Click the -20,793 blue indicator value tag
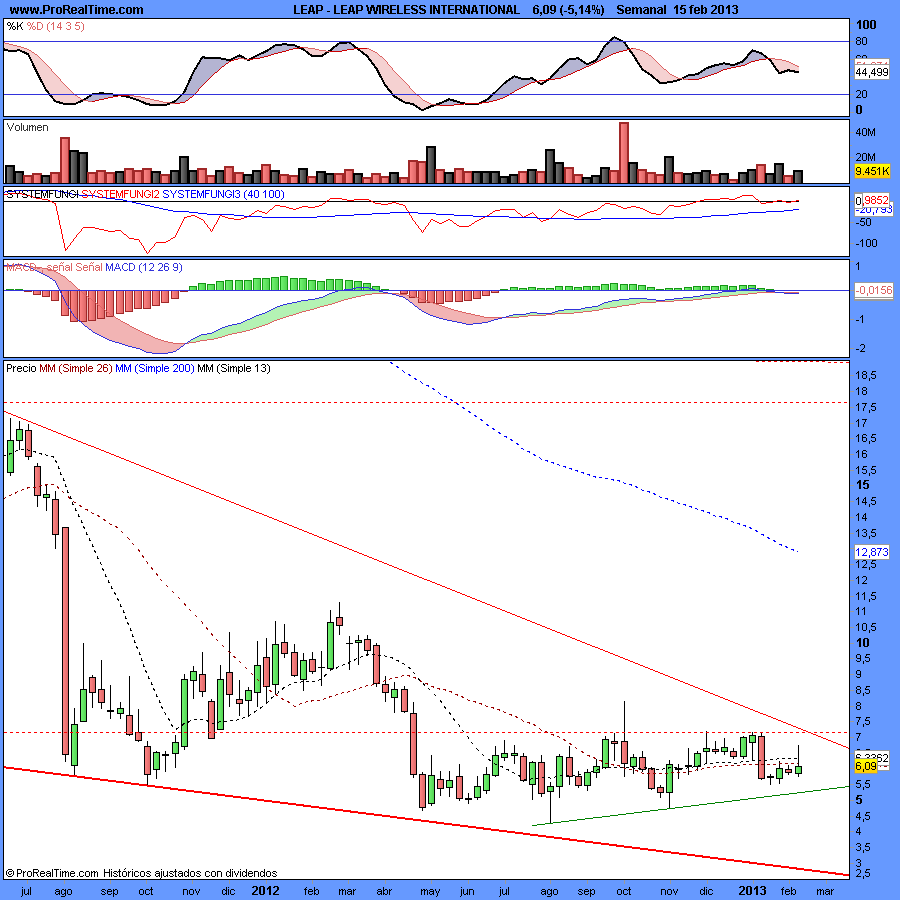The width and height of the screenshot is (900, 900). pos(873,210)
